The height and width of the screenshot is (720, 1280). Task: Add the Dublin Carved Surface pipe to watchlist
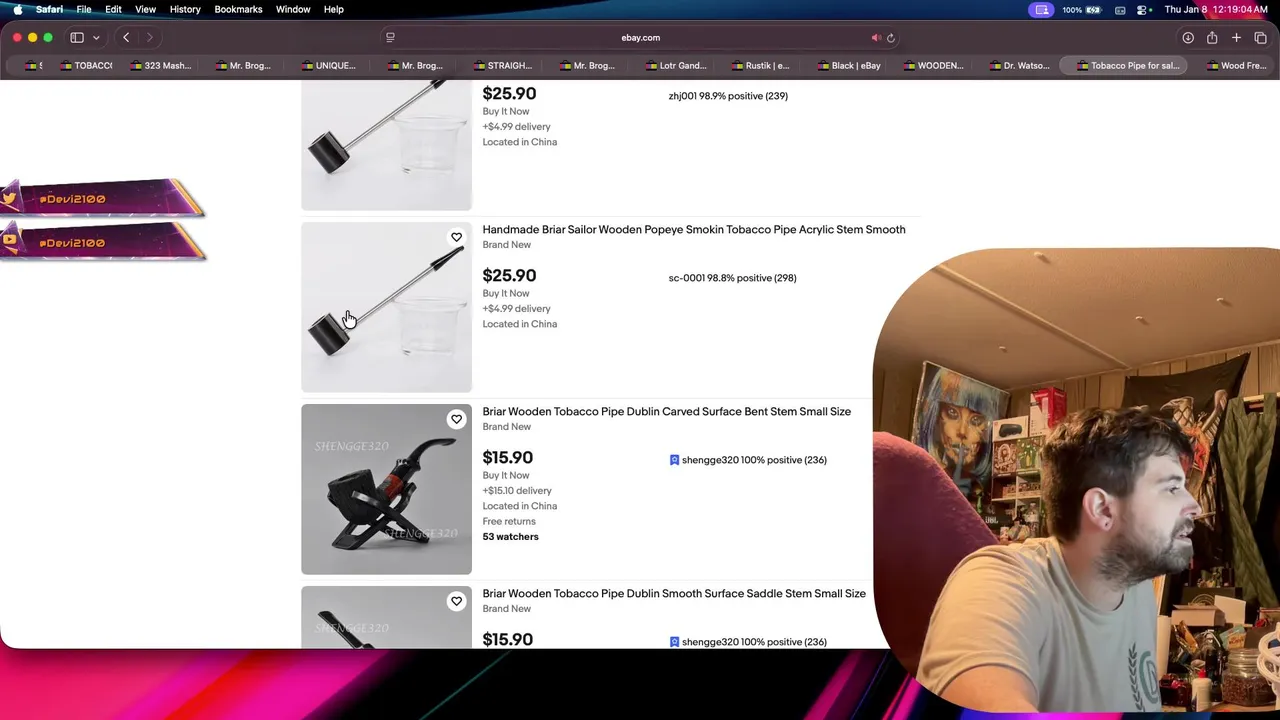456,419
